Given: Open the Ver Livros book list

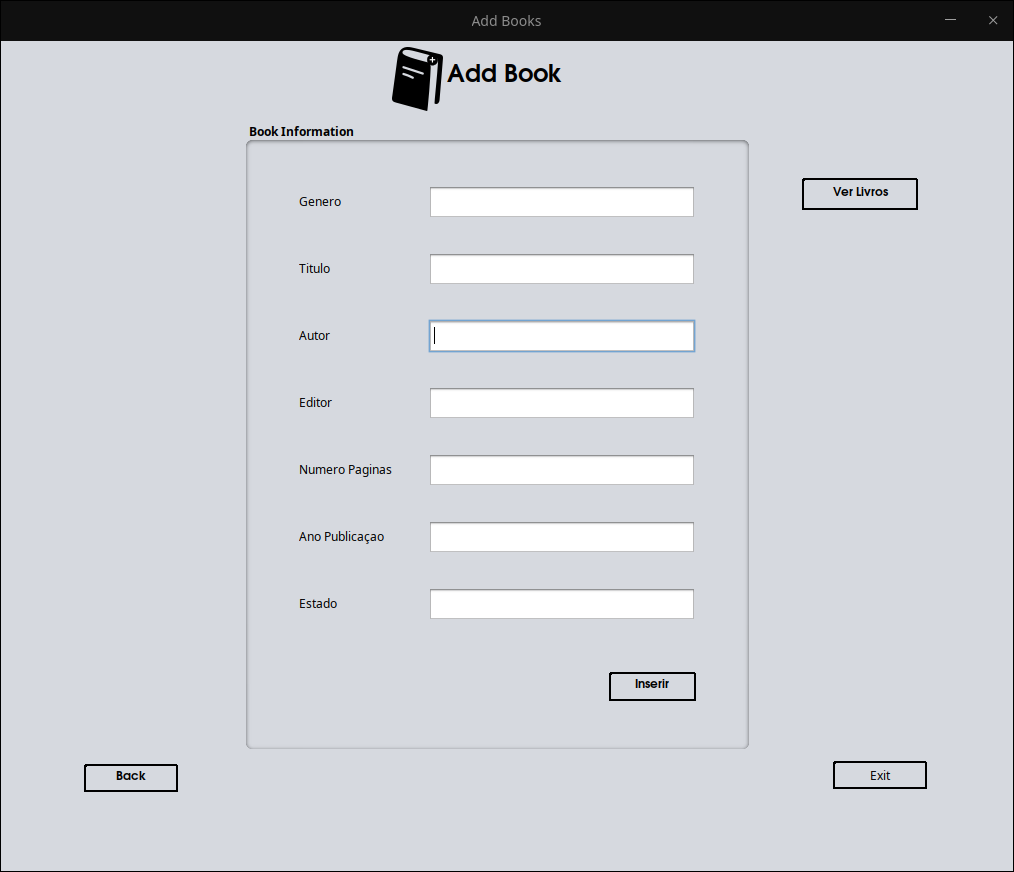Looking at the screenshot, I should pyautogui.click(x=859, y=193).
